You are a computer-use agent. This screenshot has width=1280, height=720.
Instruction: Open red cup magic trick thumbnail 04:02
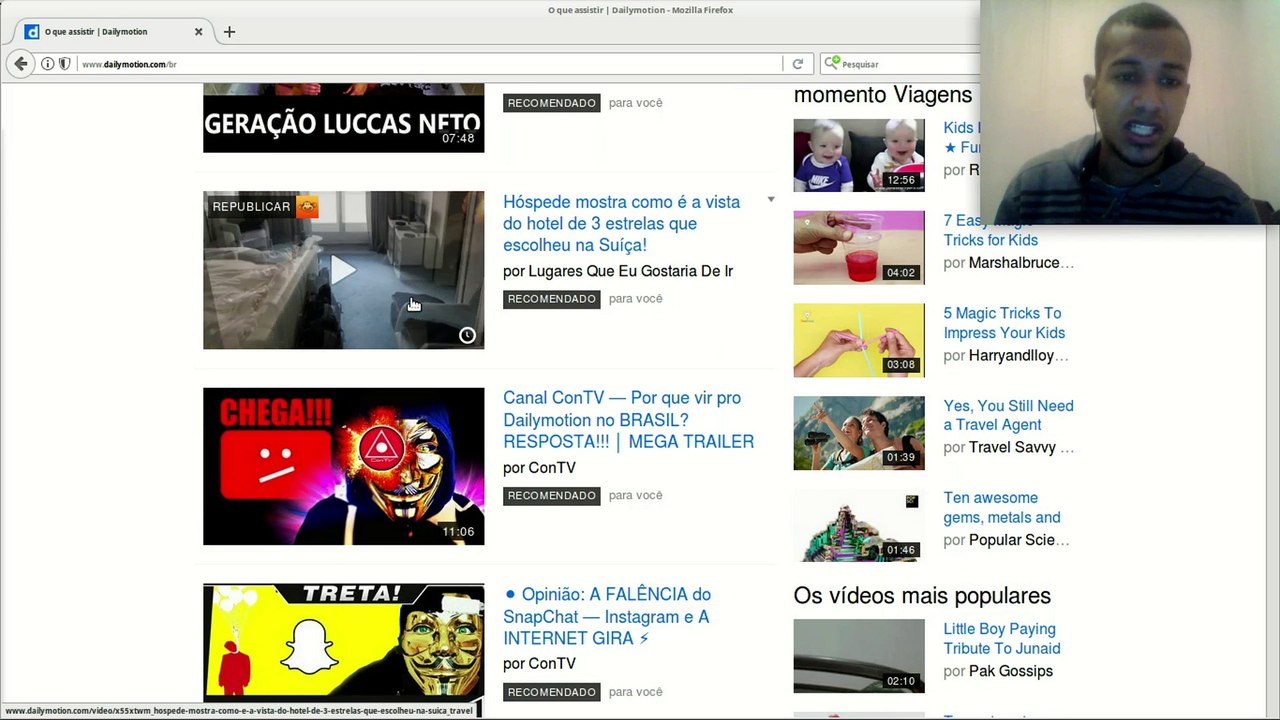(859, 247)
